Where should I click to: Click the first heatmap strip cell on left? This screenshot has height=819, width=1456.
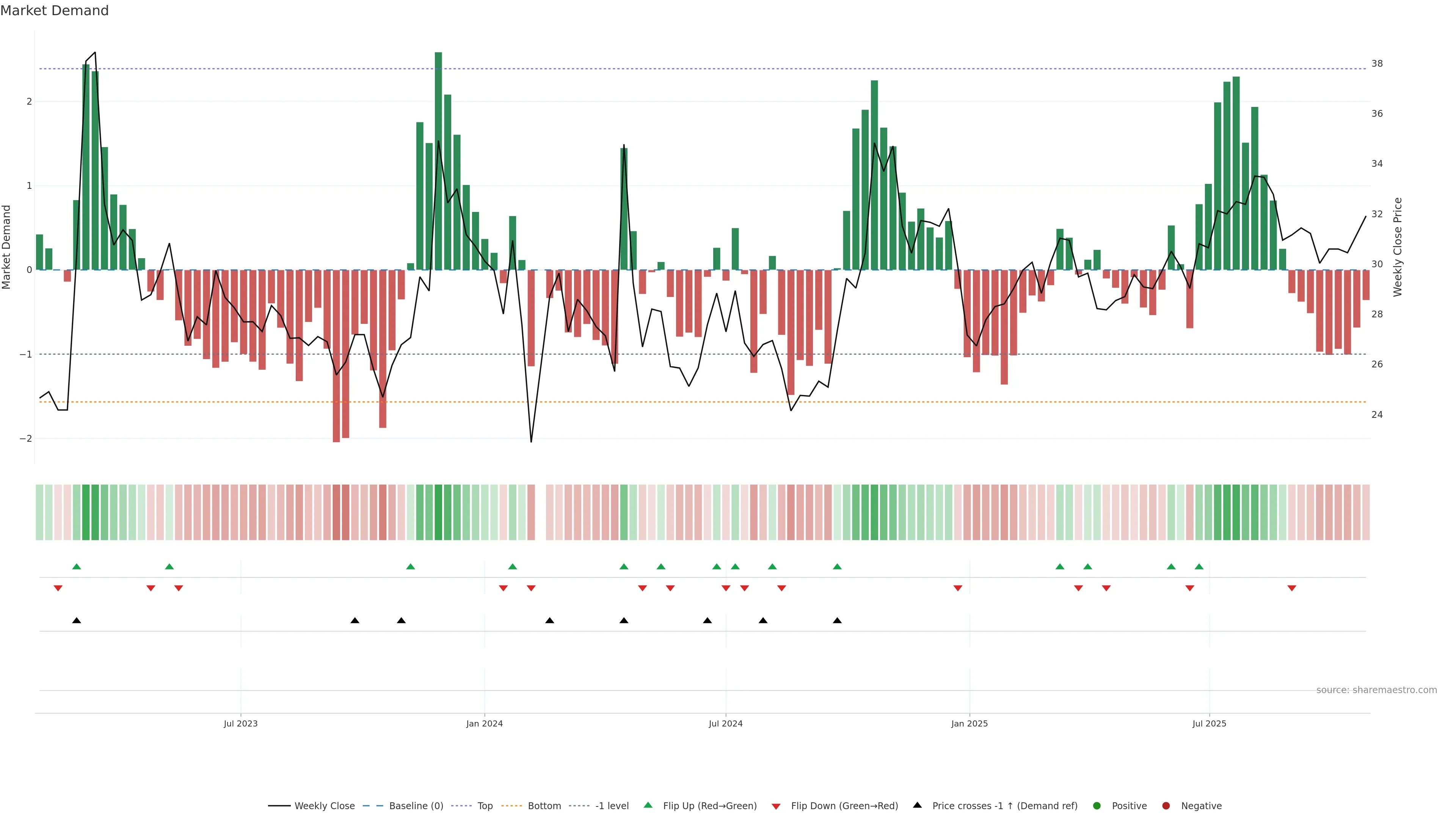39,512
